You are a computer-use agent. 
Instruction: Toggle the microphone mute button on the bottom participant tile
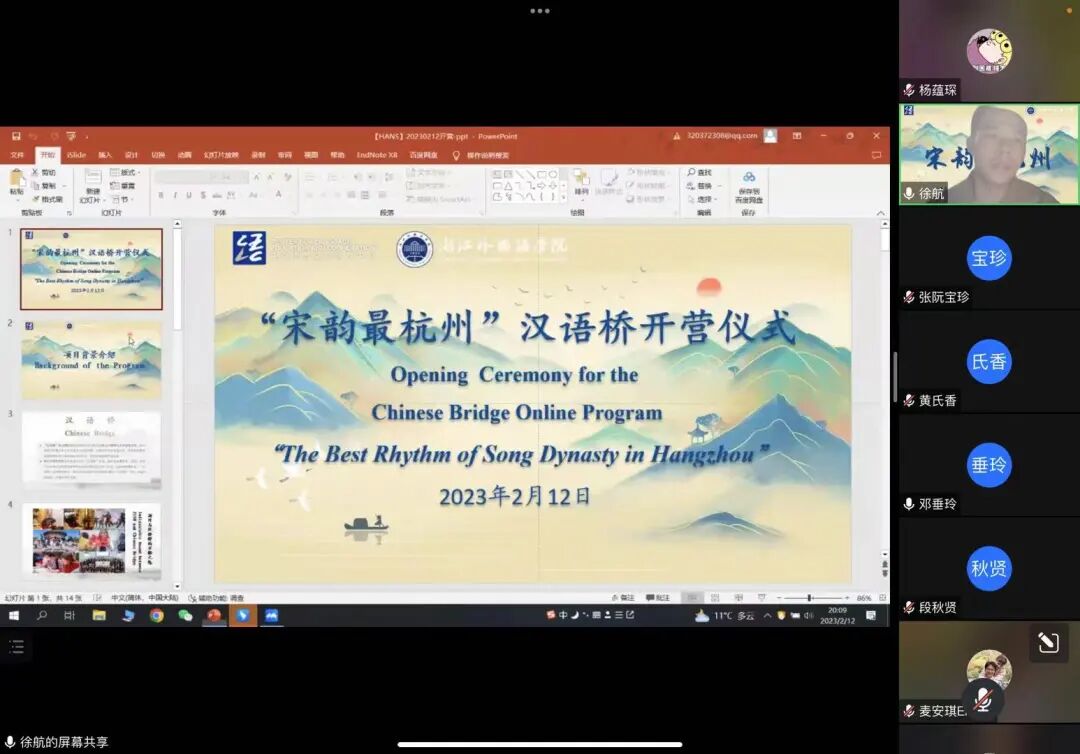pyautogui.click(x=983, y=698)
